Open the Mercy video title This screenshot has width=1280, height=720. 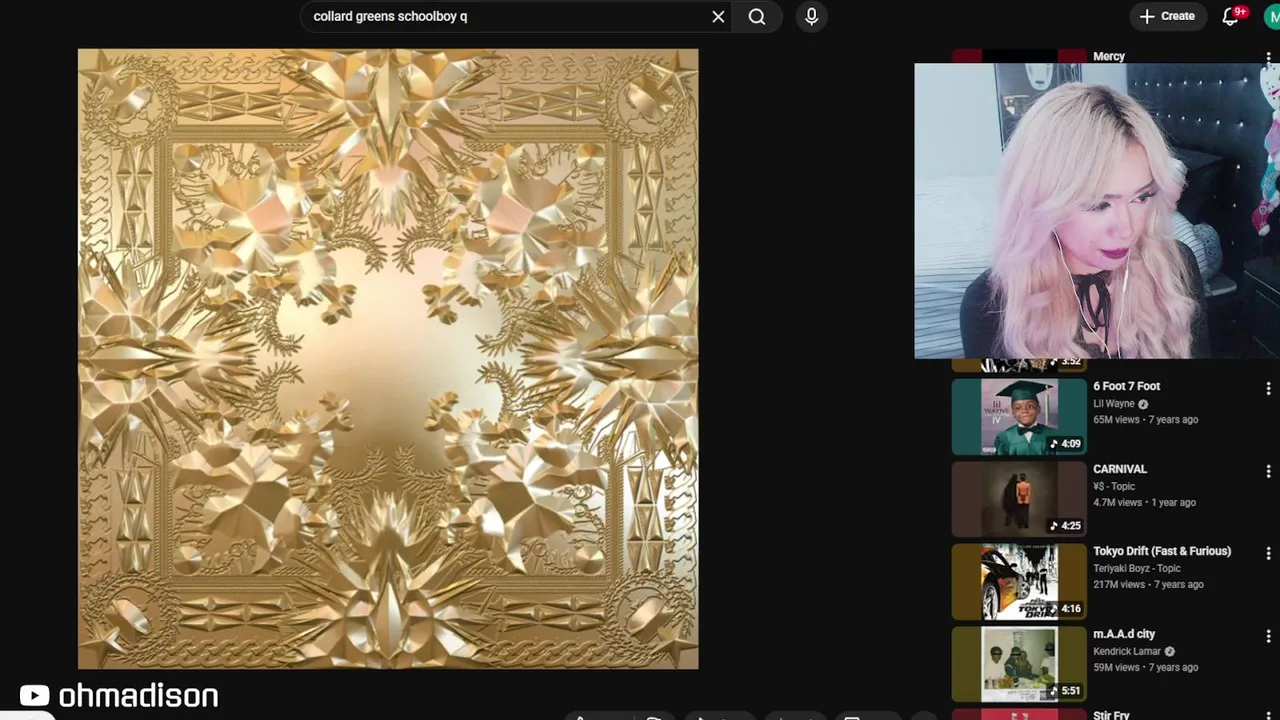[1109, 56]
